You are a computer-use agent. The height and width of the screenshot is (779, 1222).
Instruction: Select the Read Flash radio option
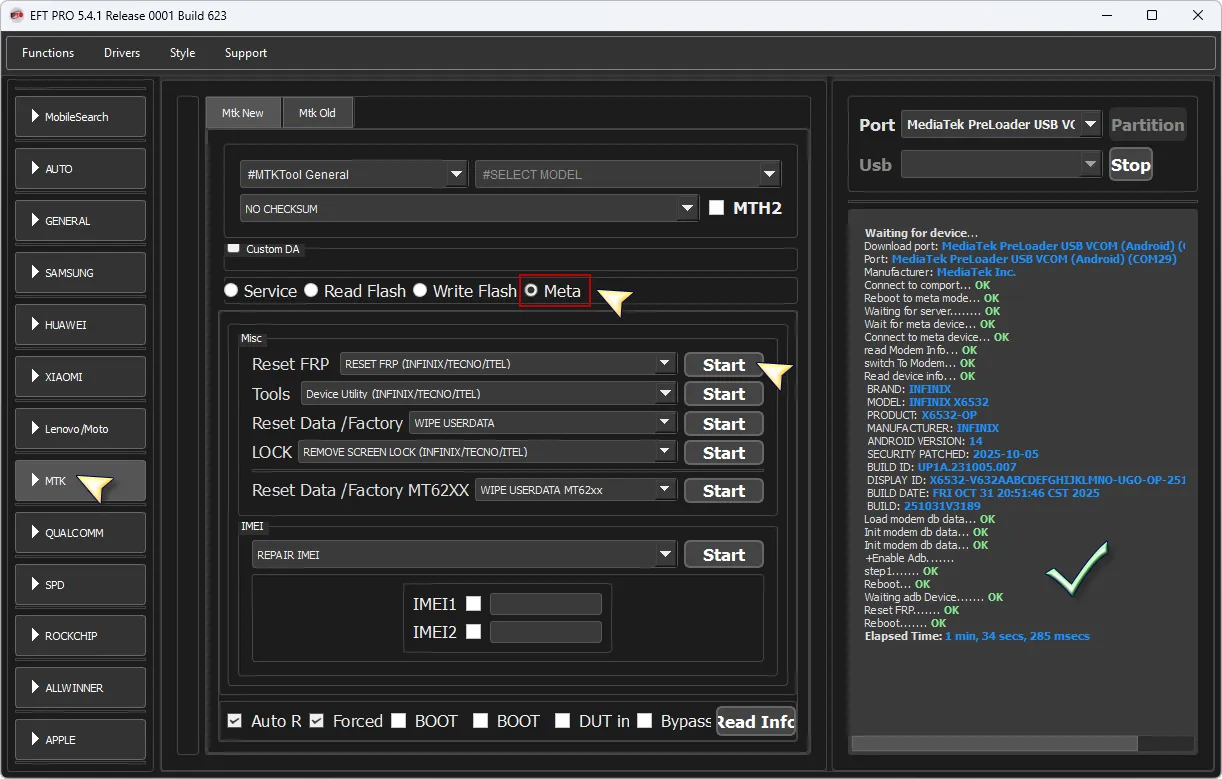[312, 291]
